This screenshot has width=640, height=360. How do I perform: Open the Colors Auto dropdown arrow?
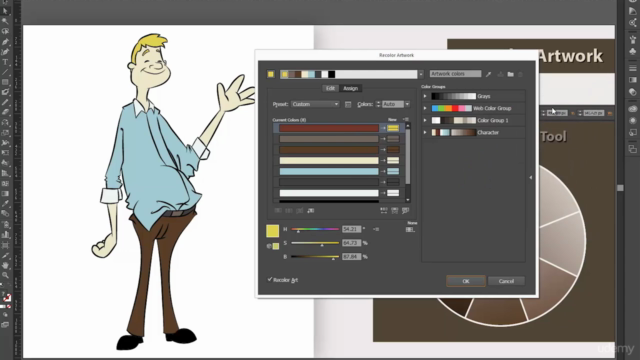(x=407, y=104)
